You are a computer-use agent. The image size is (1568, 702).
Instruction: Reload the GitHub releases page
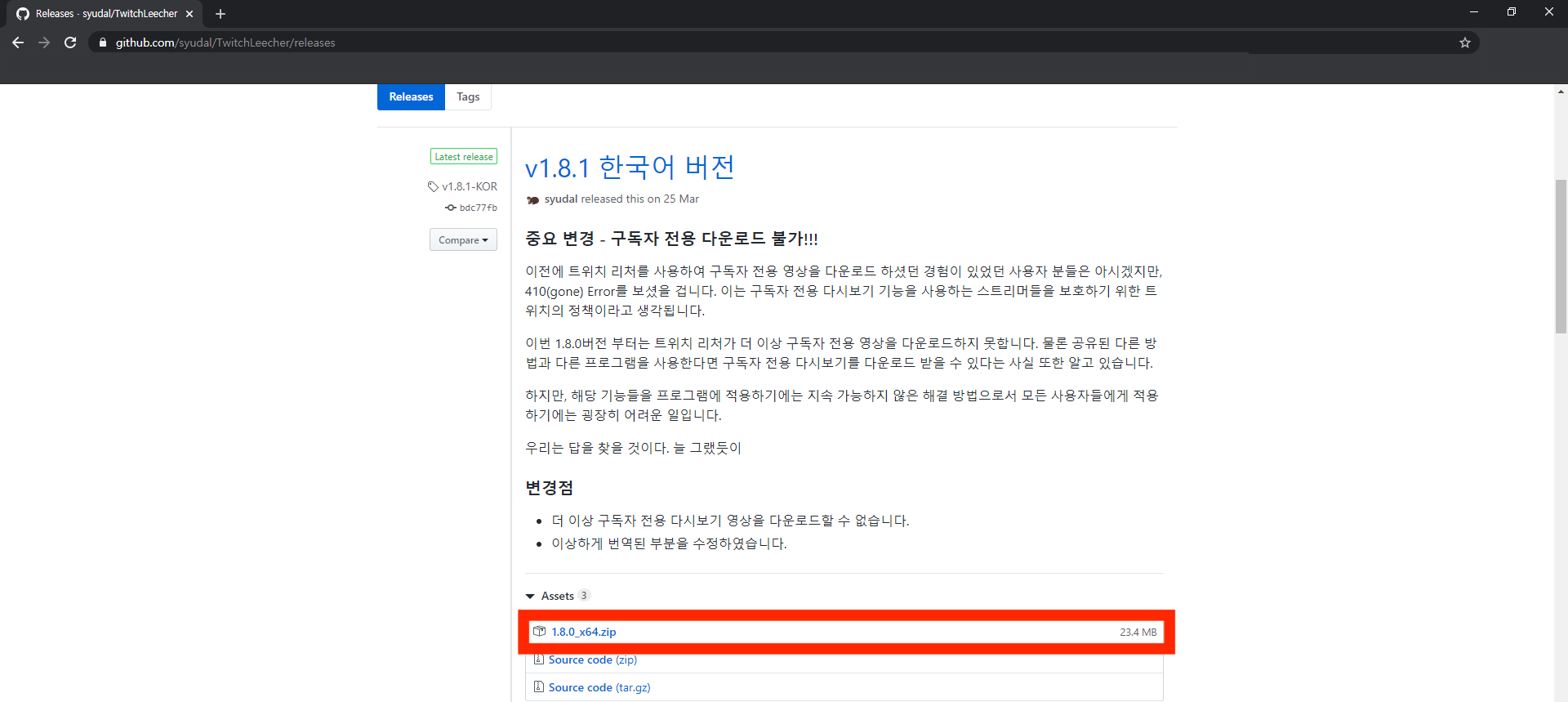(70, 42)
